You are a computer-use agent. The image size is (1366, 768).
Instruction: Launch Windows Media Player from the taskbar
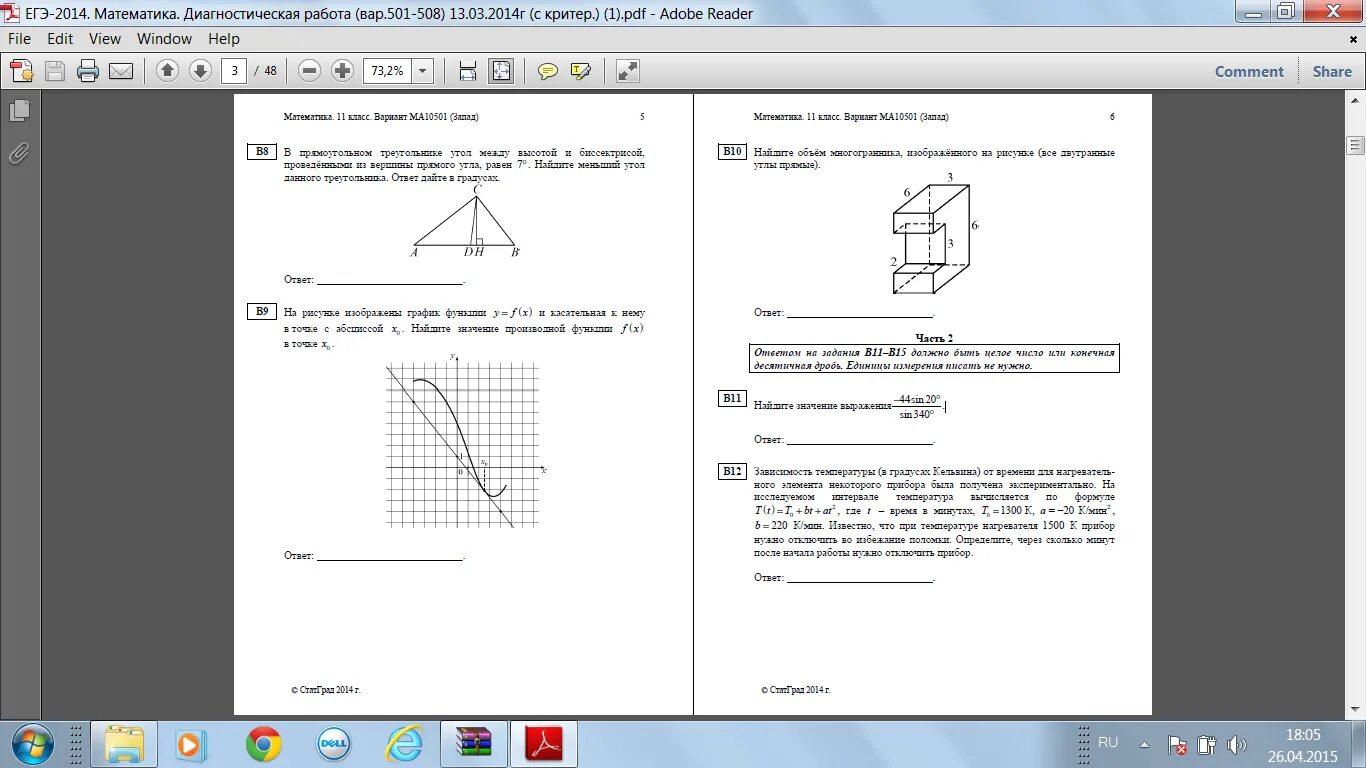click(x=189, y=745)
